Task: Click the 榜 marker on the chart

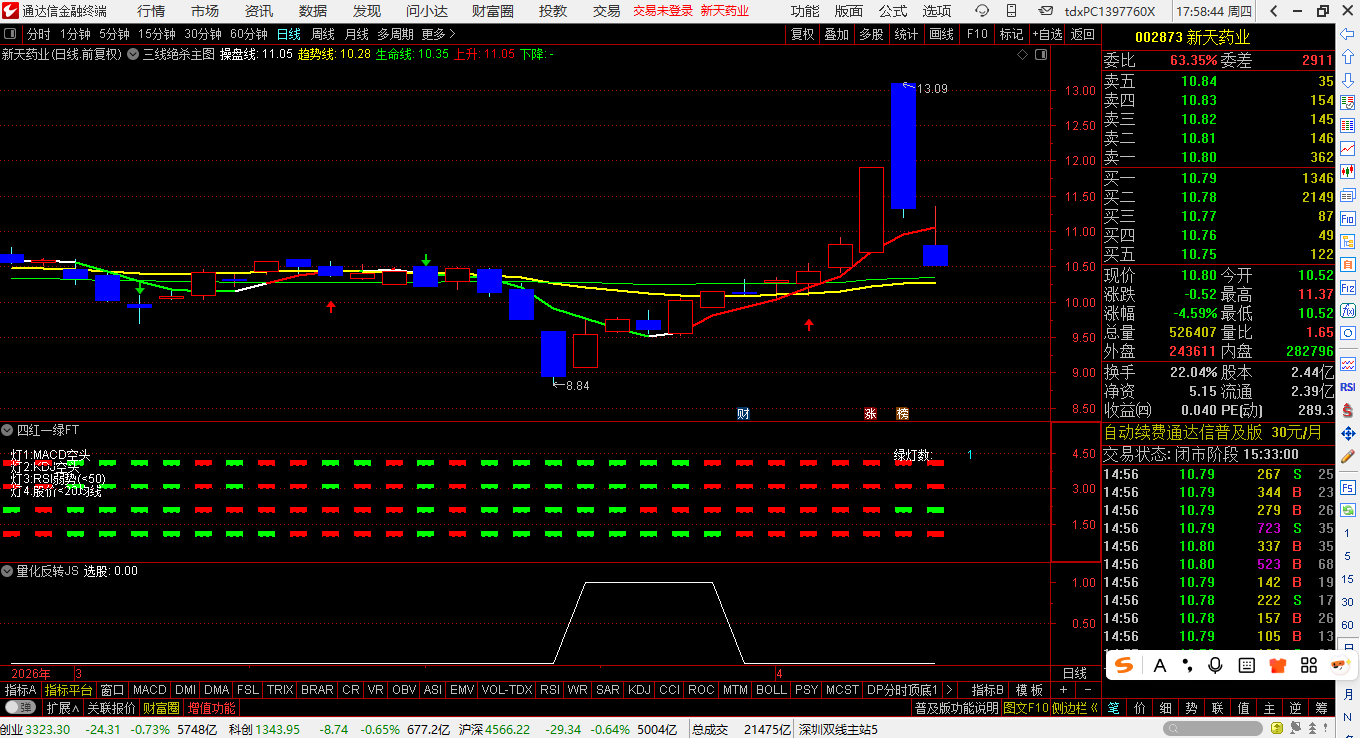Action: [x=903, y=413]
